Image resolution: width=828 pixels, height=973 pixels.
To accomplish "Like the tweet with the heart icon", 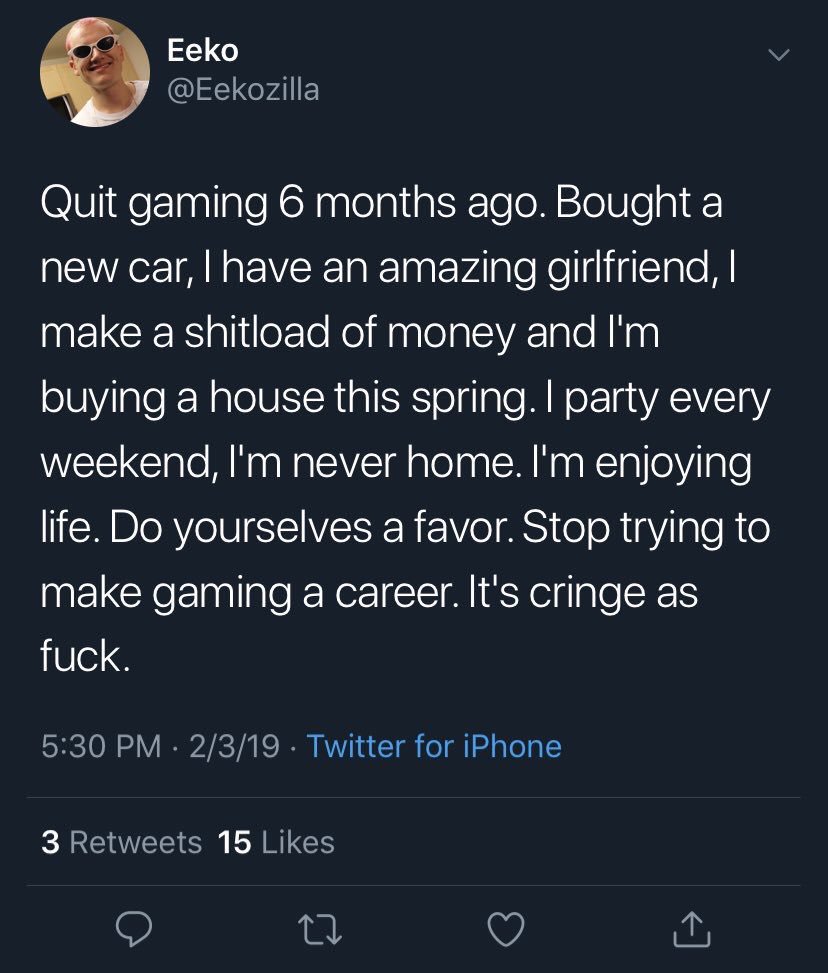I will point(508,931).
